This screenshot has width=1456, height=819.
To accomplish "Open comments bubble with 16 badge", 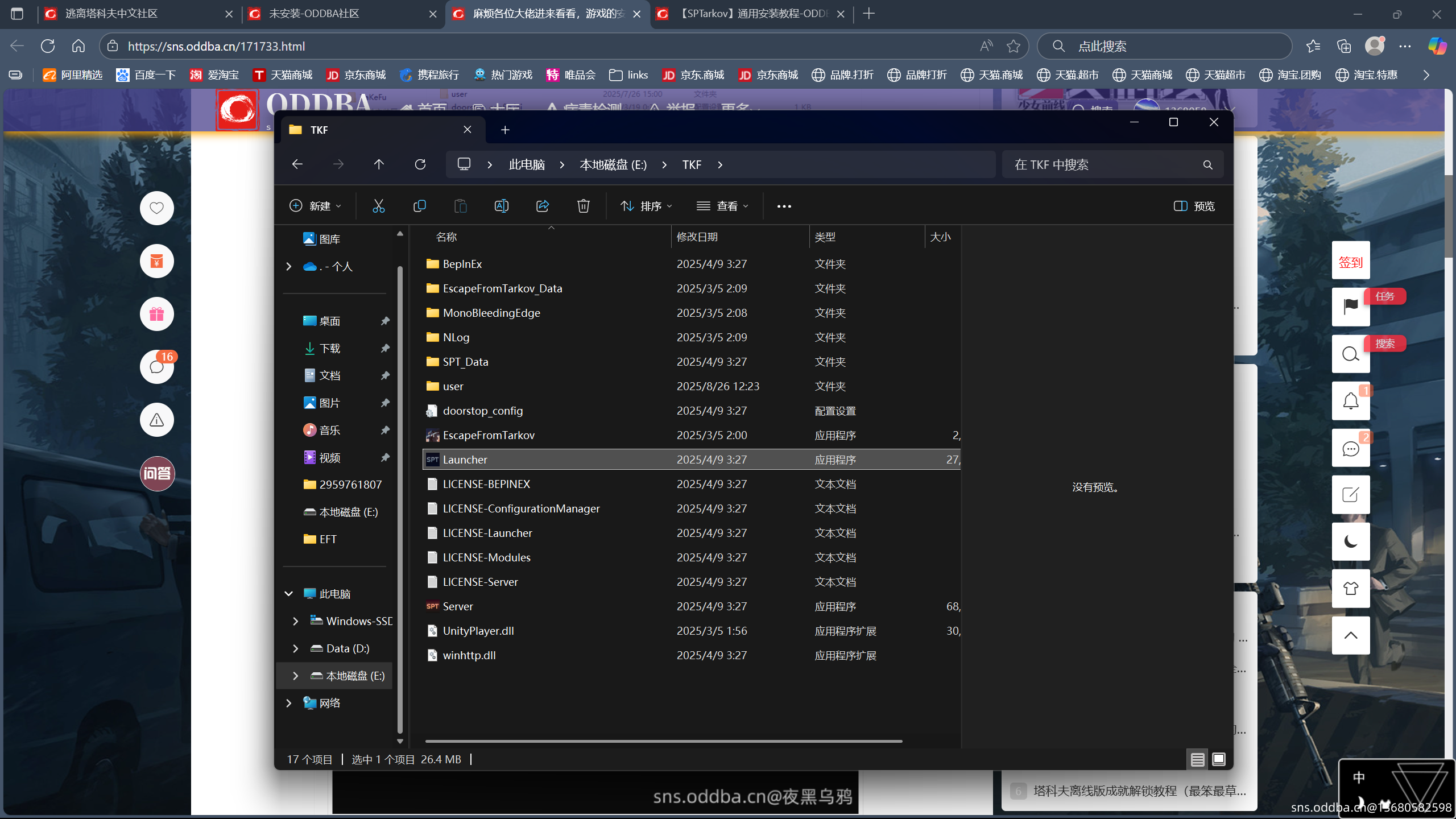I will 157,367.
